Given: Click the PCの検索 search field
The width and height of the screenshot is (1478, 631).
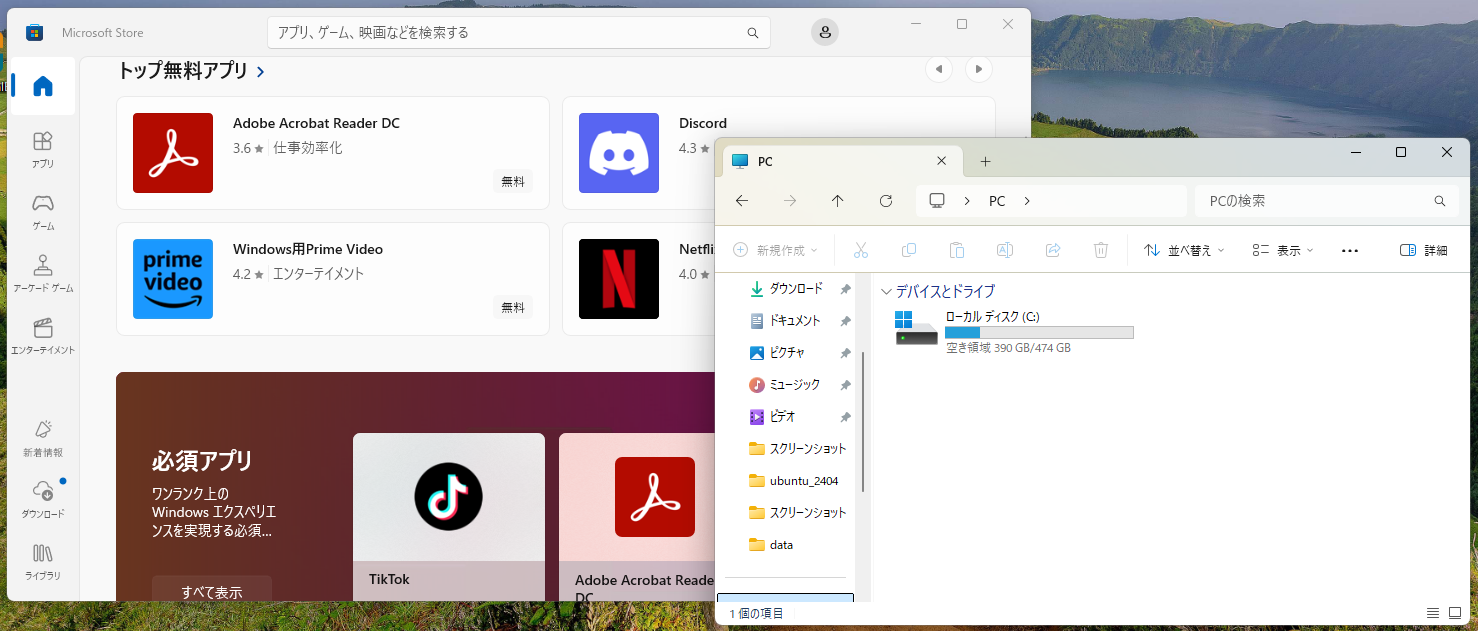Looking at the screenshot, I should coord(1325,201).
